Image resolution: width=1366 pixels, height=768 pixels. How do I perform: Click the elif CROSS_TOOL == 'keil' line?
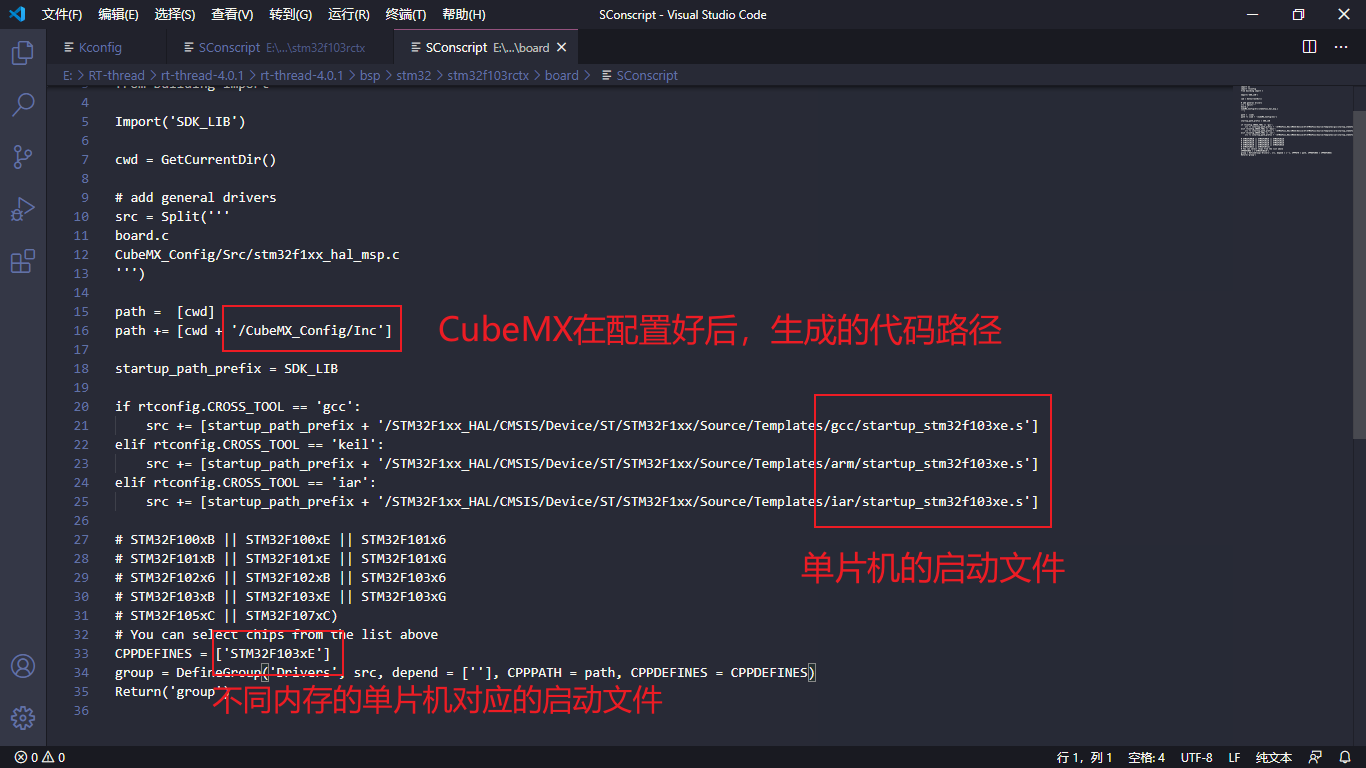pos(249,444)
